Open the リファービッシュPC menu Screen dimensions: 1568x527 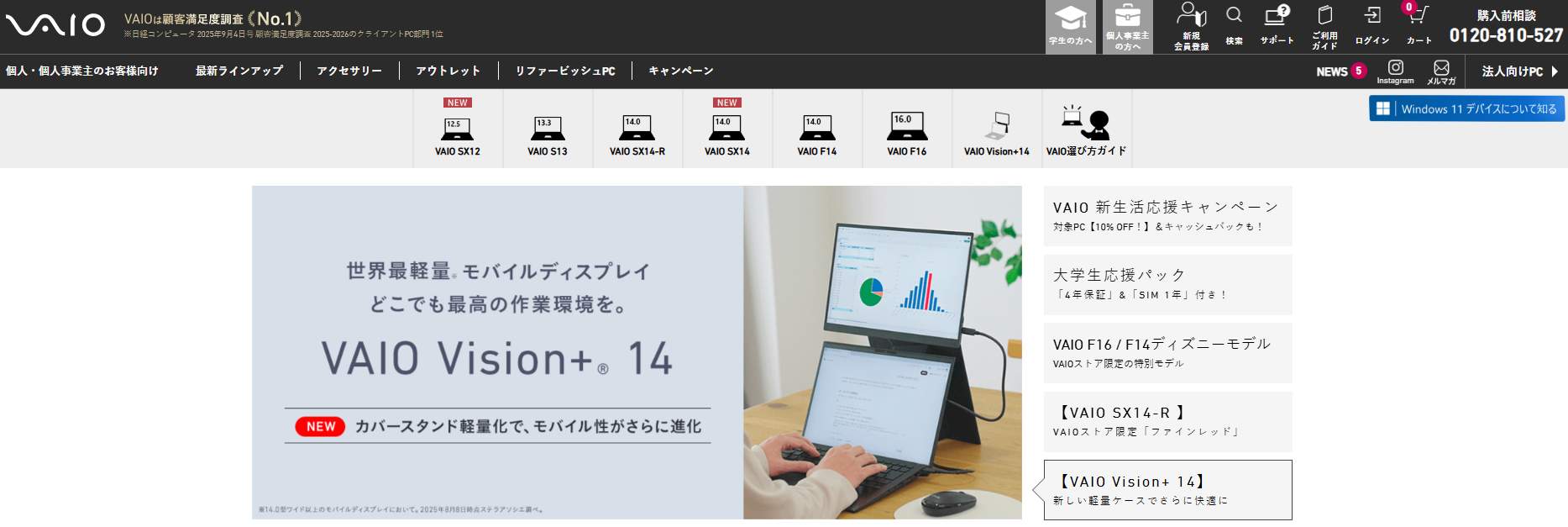(565, 71)
